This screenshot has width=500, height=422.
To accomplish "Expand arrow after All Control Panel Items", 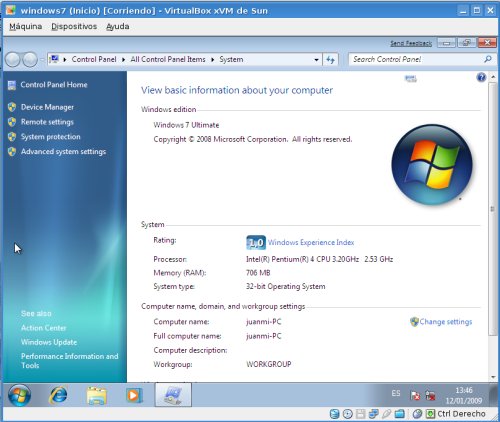I will coord(212,60).
